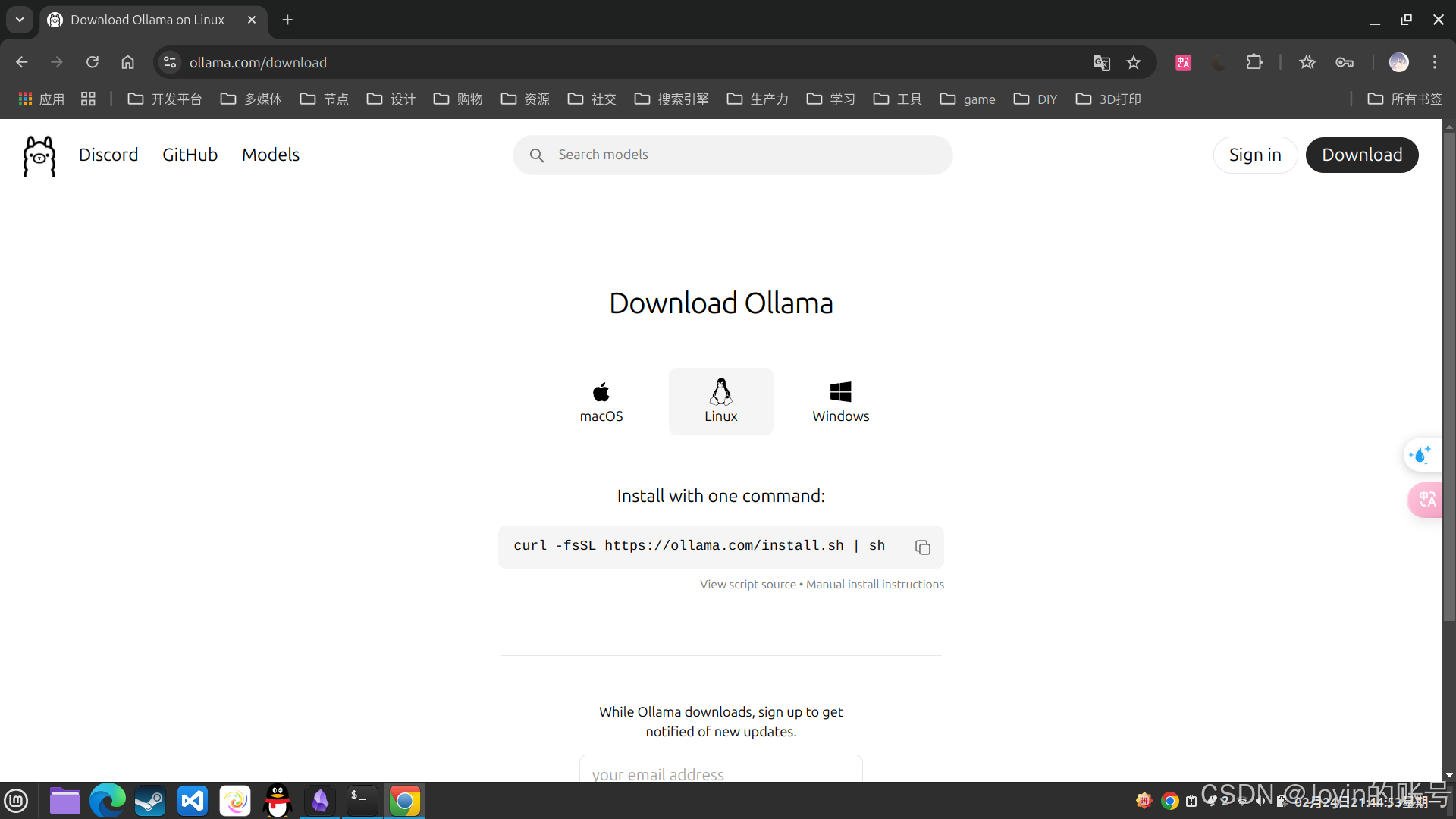
Task: Select the macOS platform option
Action: (601, 402)
